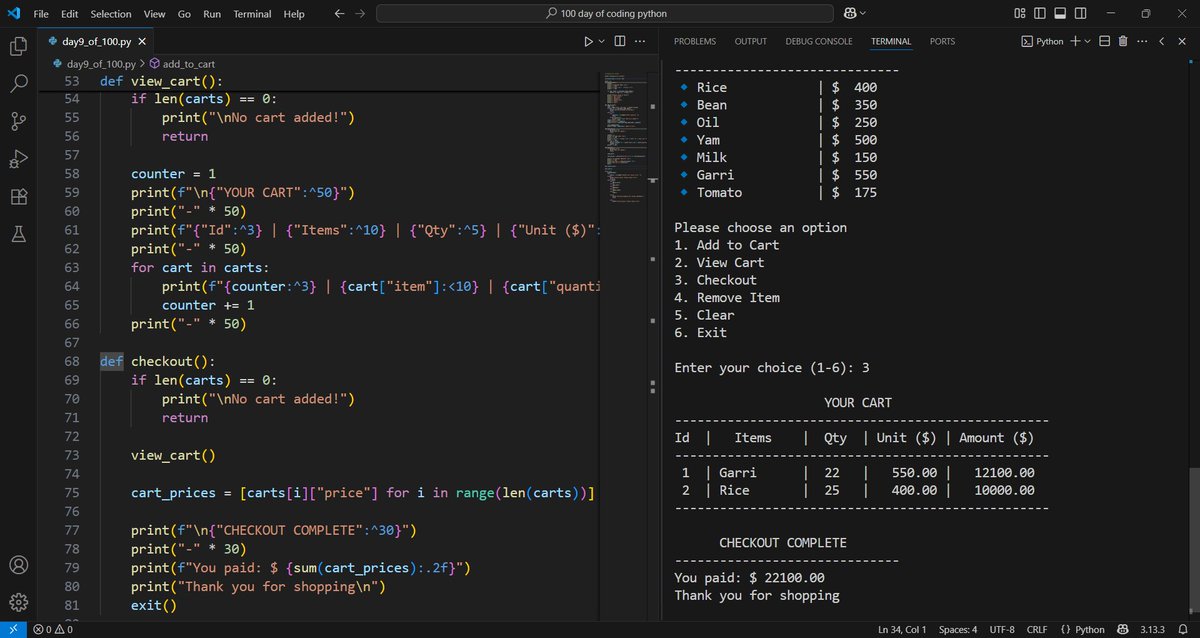
Task: Change the CRLF end of line sequence
Action: click(x=1036, y=629)
